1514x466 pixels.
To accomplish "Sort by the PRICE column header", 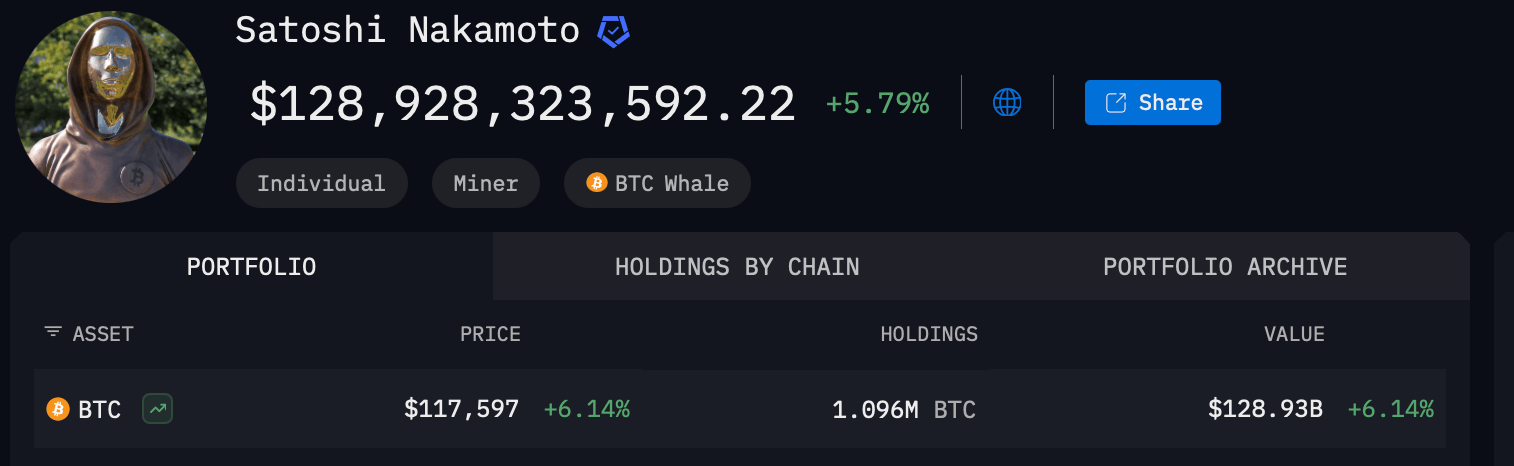I will [x=490, y=334].
